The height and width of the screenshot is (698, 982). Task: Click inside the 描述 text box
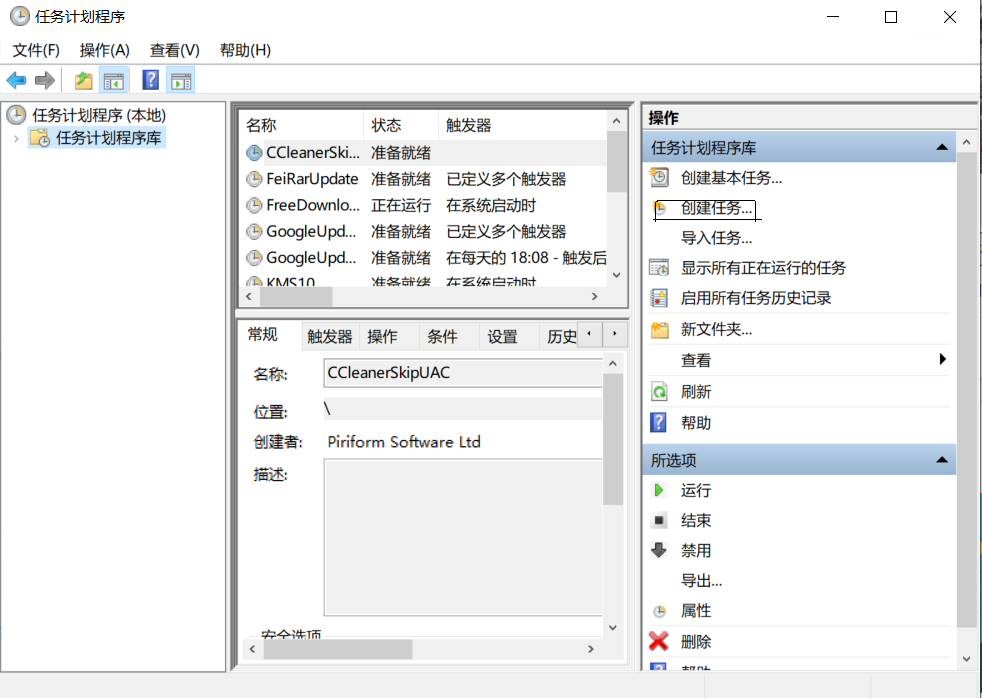click(463, 537)
